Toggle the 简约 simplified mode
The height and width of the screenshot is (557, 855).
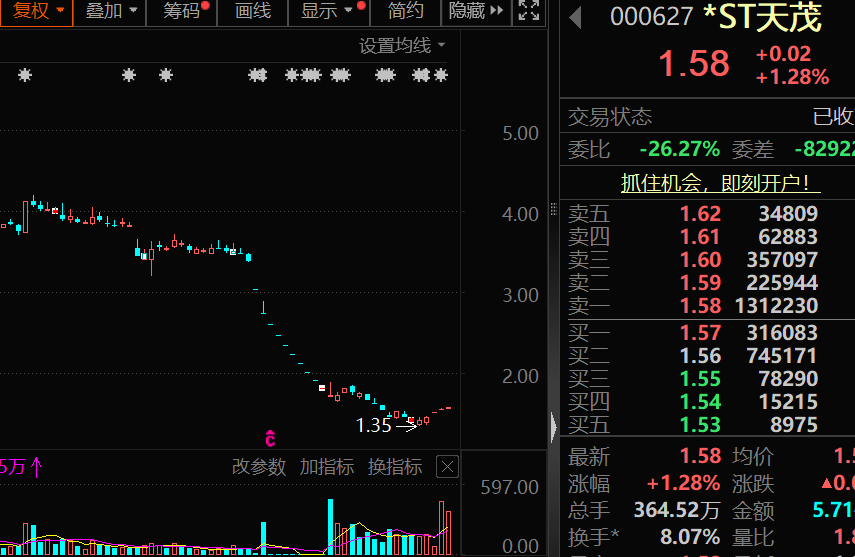[405, 12]
